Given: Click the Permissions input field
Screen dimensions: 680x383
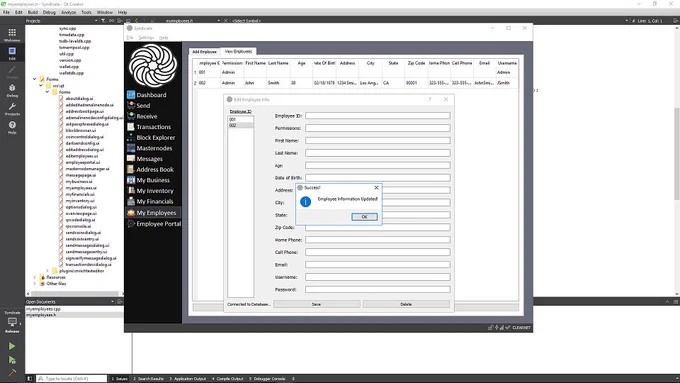Looking at the screenshot, I should coord(377,128).
